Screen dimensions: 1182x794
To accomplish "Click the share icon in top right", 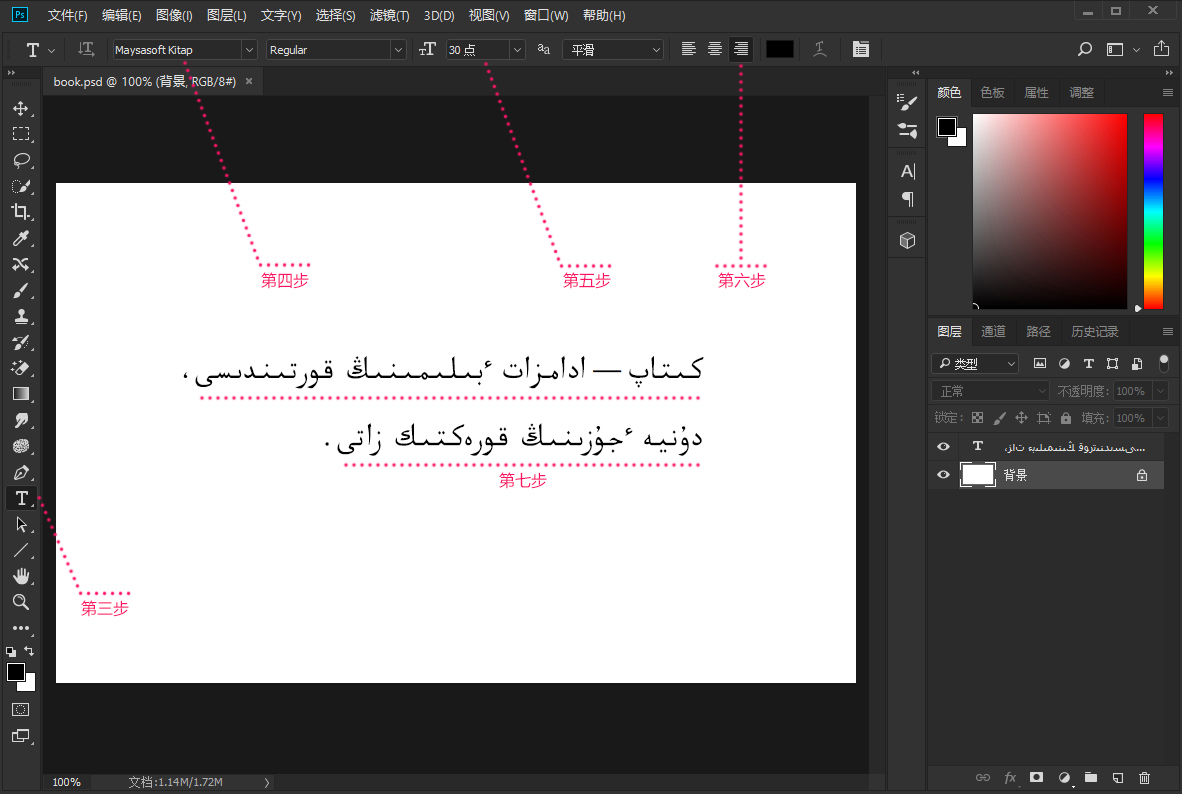I will tap(1162, 48).
